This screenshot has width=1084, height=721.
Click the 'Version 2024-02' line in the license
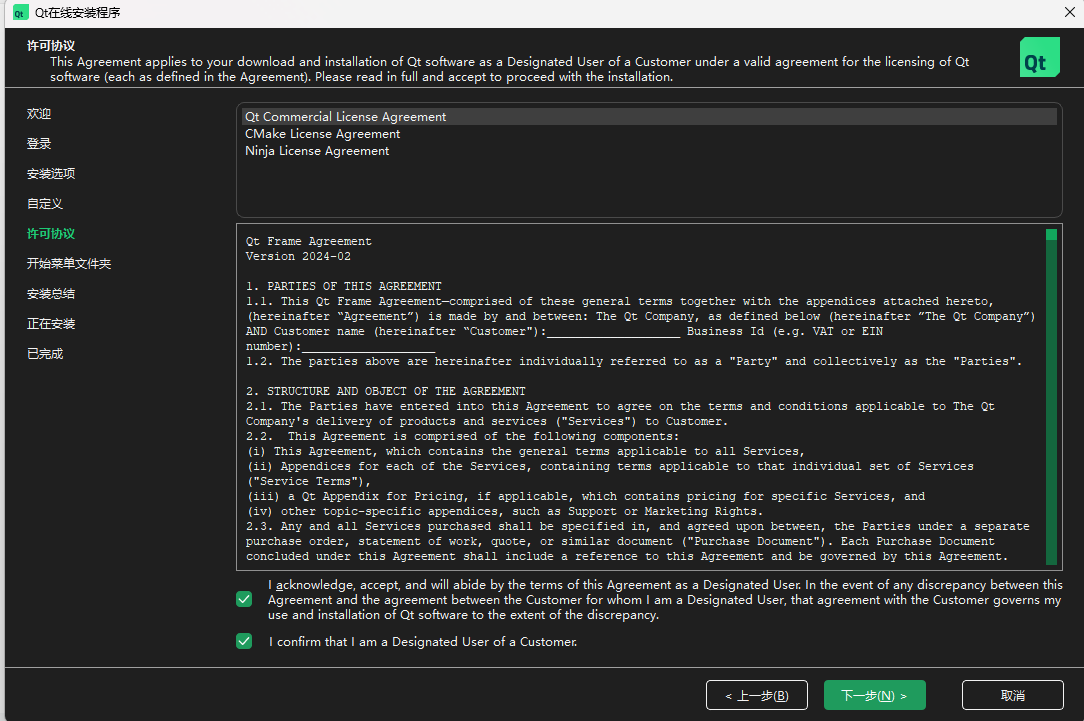click(x=298, y=256)
